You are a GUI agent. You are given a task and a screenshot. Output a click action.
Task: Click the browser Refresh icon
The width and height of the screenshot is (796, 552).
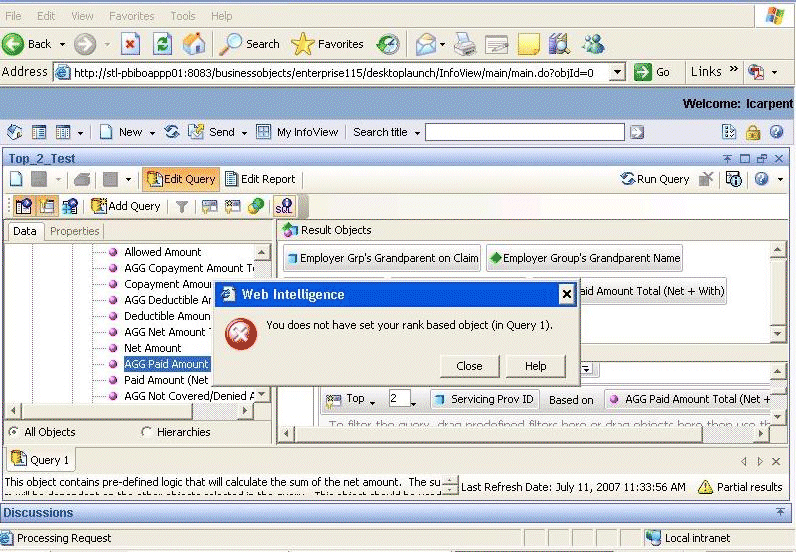(x=162, y=44)
